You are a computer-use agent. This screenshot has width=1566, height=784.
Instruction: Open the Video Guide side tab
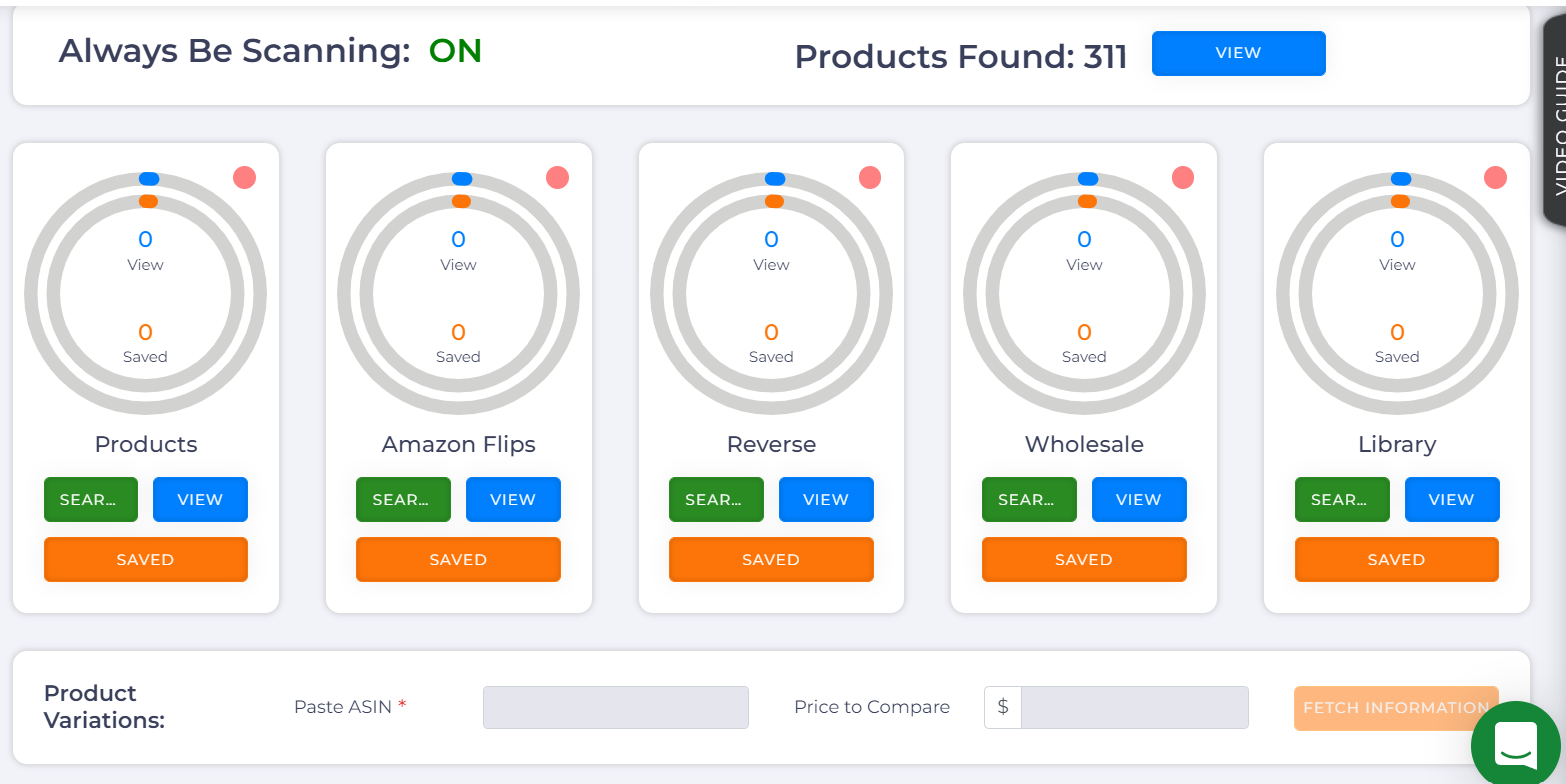point(1556,125)
